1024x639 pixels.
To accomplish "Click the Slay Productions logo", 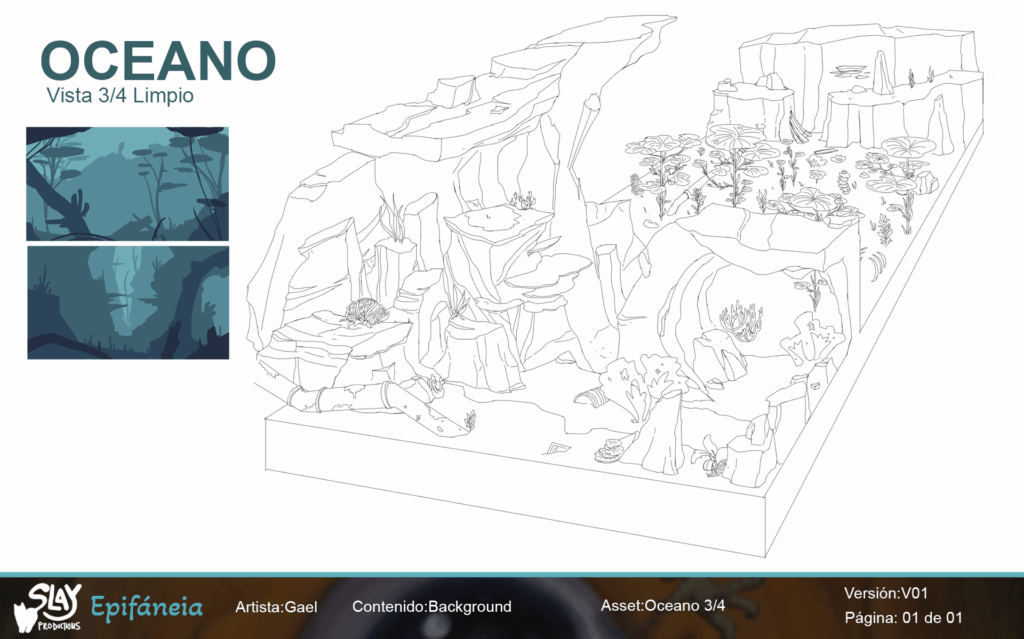I will [x=47, y=608].
